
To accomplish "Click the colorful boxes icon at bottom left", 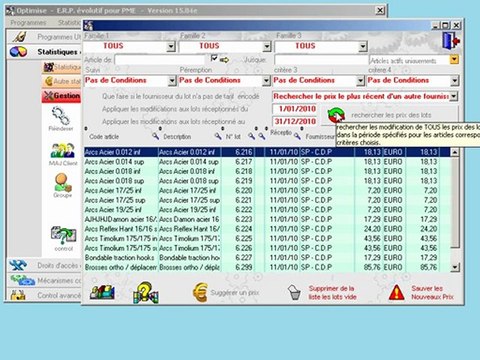I will coord(102,292).
